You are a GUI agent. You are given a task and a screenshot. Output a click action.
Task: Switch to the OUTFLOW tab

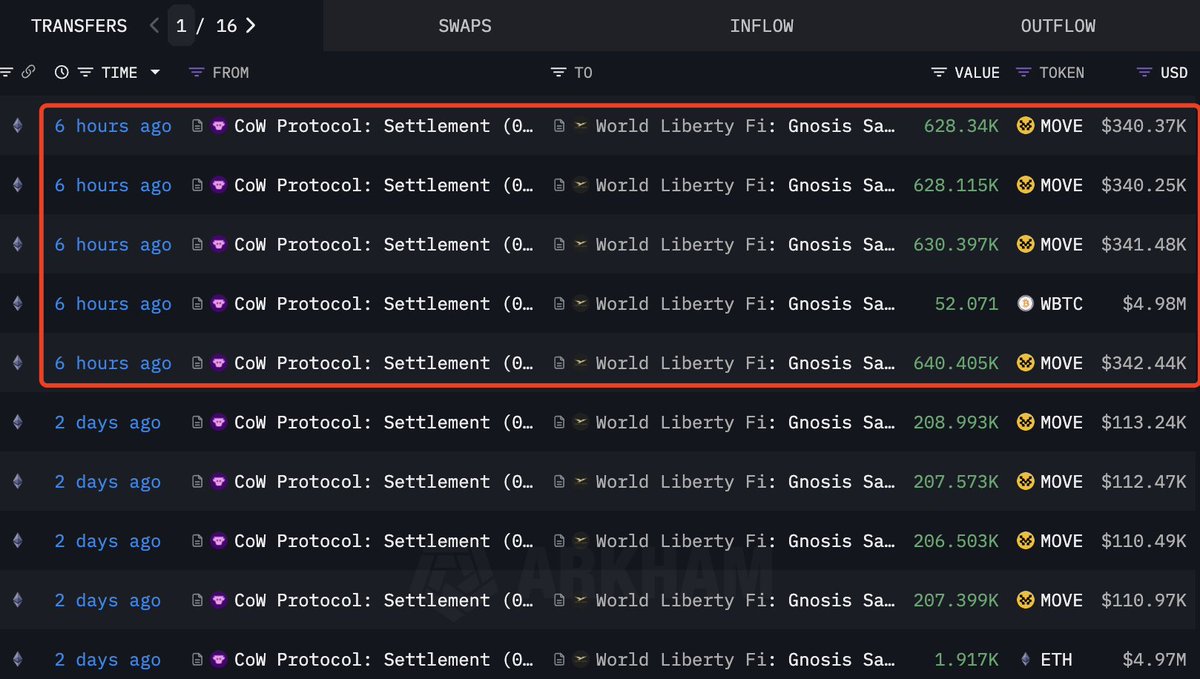pos(1058,26)
